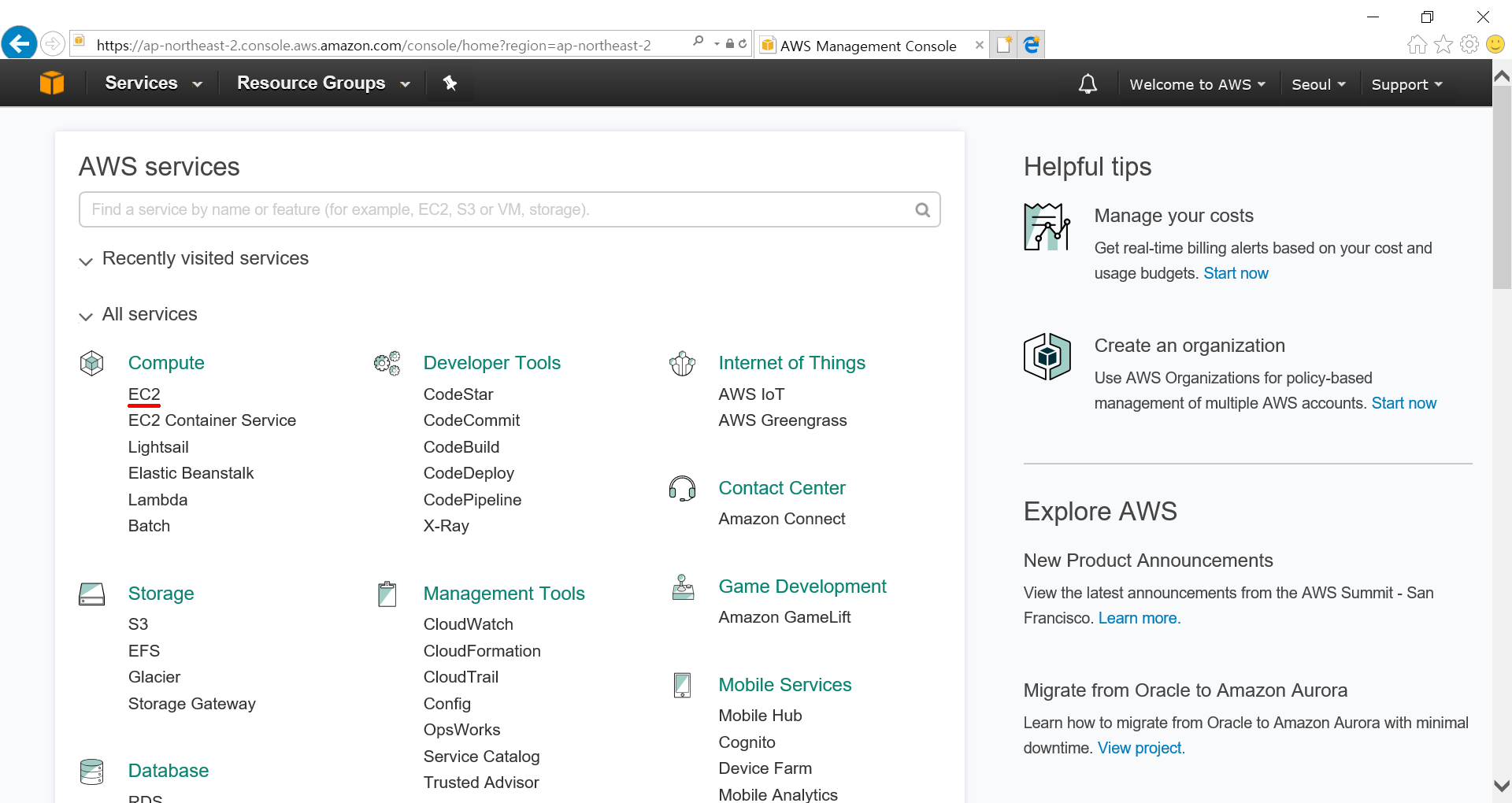This screenshot has width=1512, height=803.
Task: Open address bar search dropdown arrow
Action: click(x=717, y=44)
